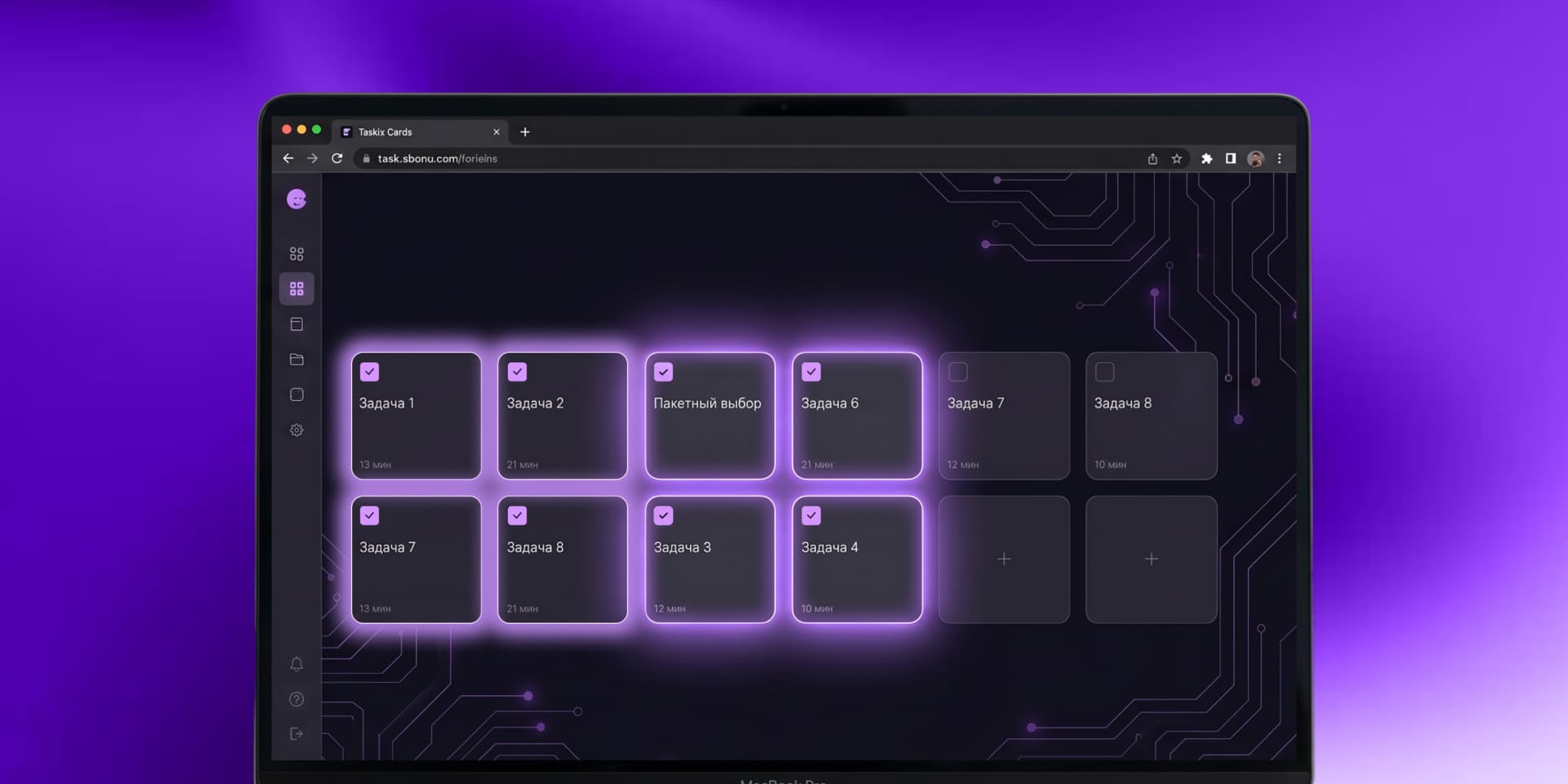
Task: Open browser extensions puzzle icon
Action: coord(1206,158)
